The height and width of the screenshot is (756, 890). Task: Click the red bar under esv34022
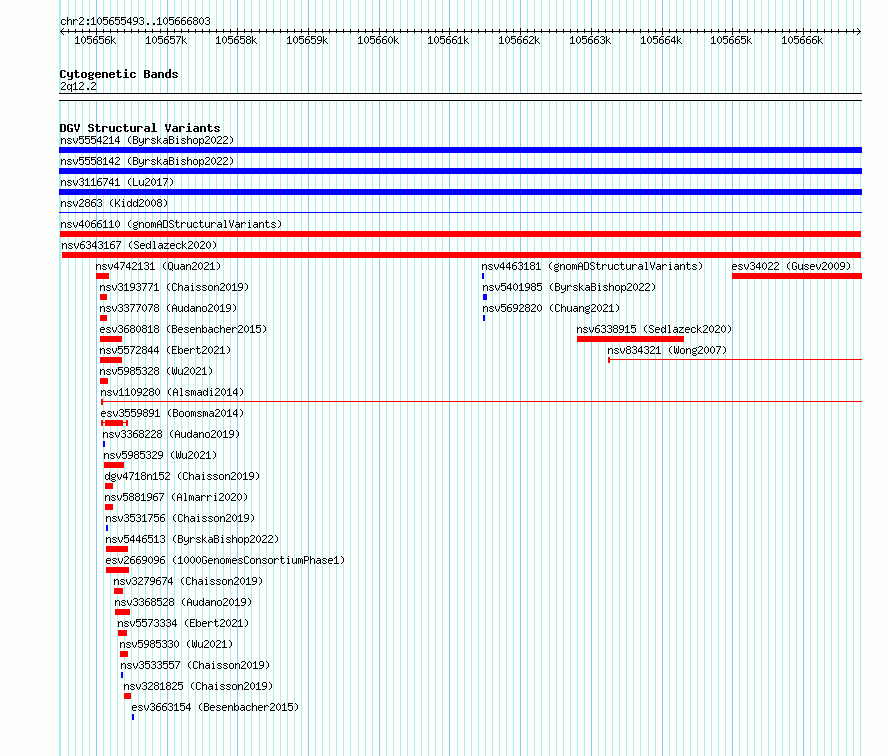coord(797,276)
